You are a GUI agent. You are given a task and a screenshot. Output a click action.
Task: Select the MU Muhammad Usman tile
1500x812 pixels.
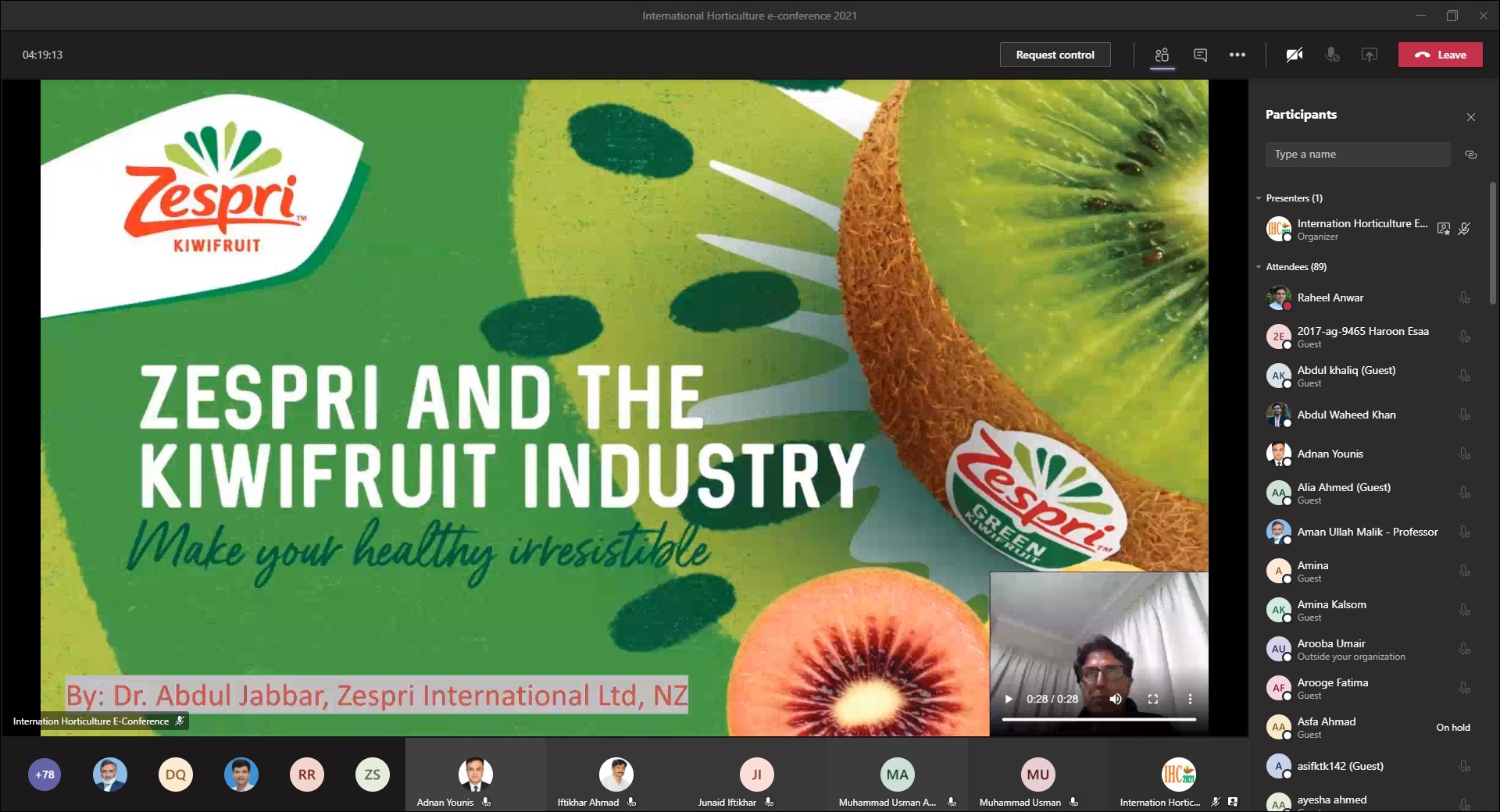tap(1038, 775)
